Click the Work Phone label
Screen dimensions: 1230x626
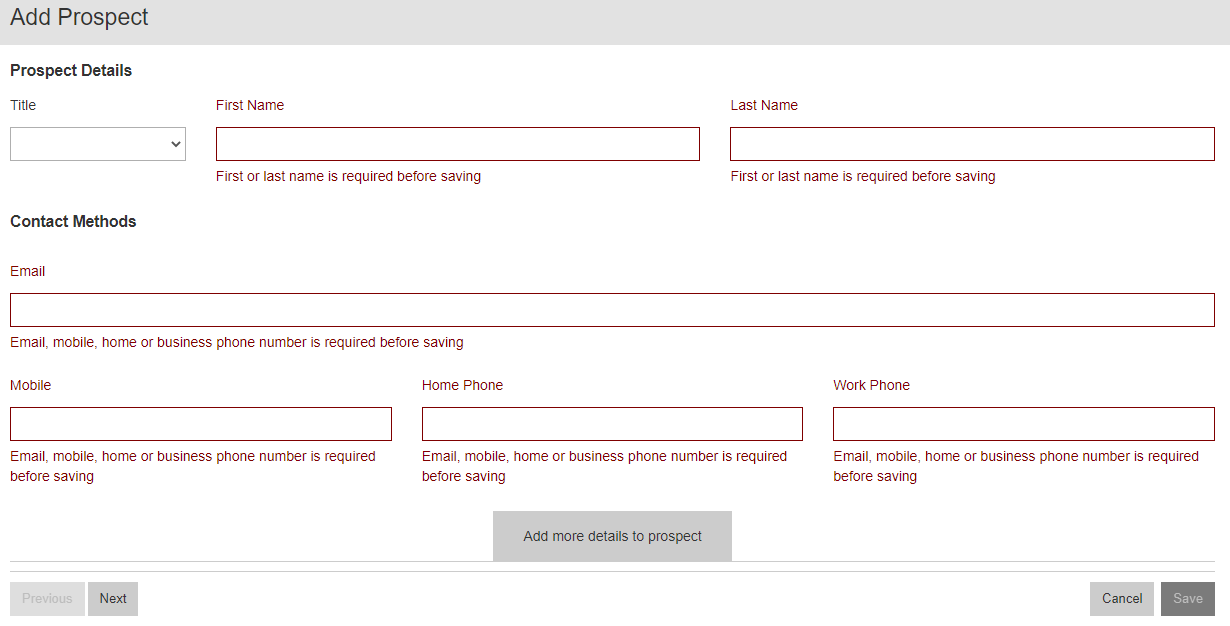click(871, 385)
